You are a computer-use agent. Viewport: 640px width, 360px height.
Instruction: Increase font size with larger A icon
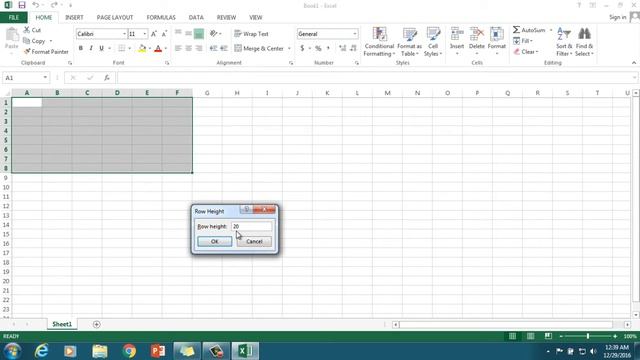[154, 34]
